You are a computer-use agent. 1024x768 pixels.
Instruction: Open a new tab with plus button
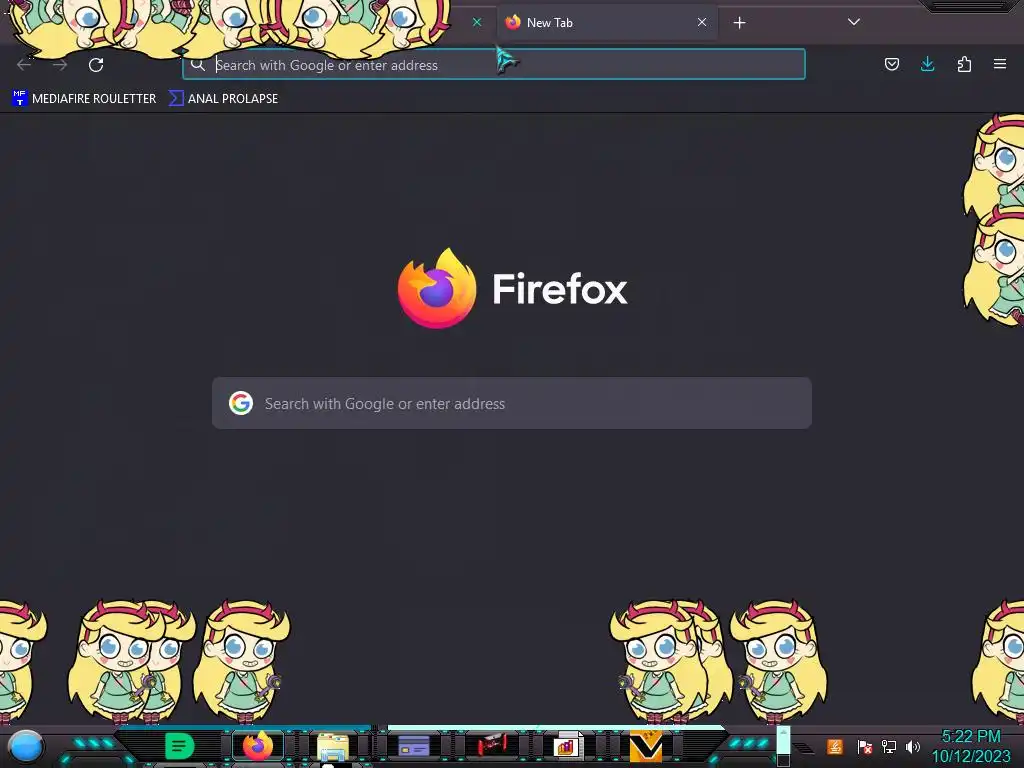(739, 23)
